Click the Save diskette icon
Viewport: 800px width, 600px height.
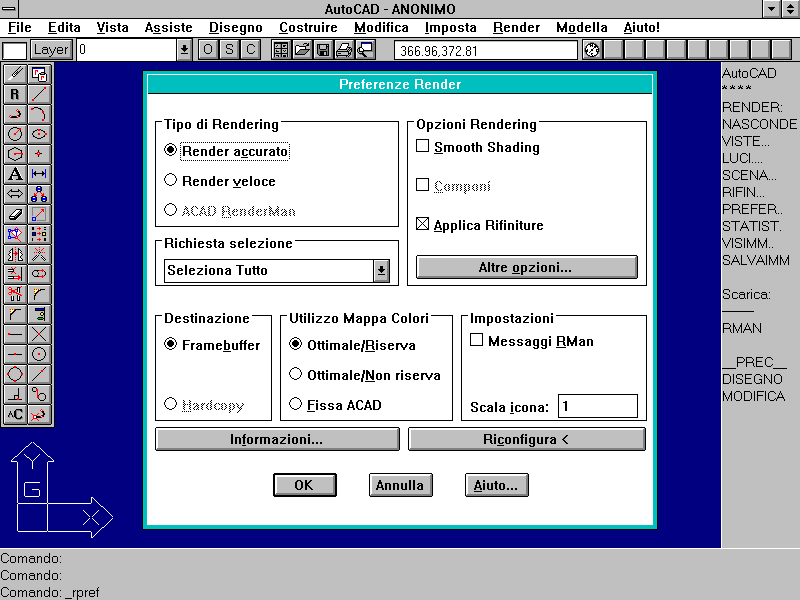pyautogui.click(x=323, y=50)
